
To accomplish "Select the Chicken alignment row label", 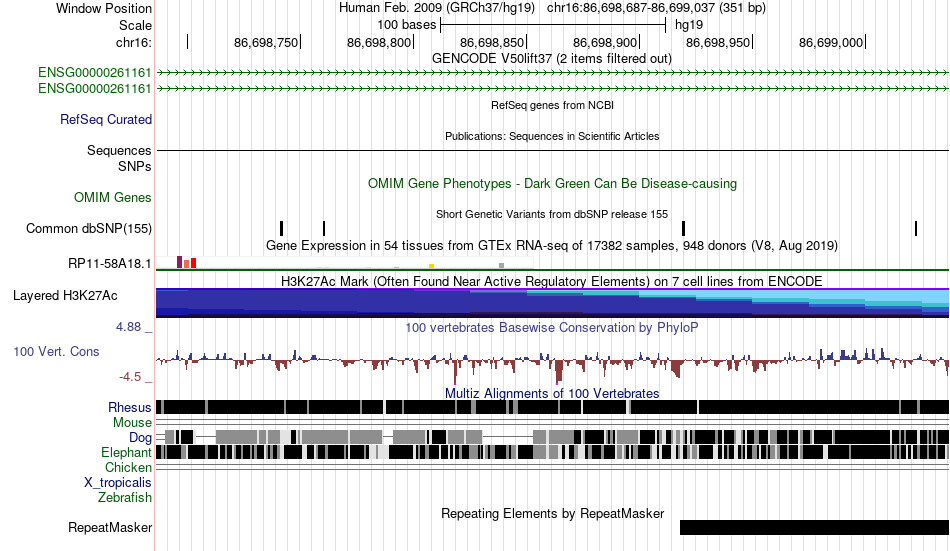I will [128, 467].
